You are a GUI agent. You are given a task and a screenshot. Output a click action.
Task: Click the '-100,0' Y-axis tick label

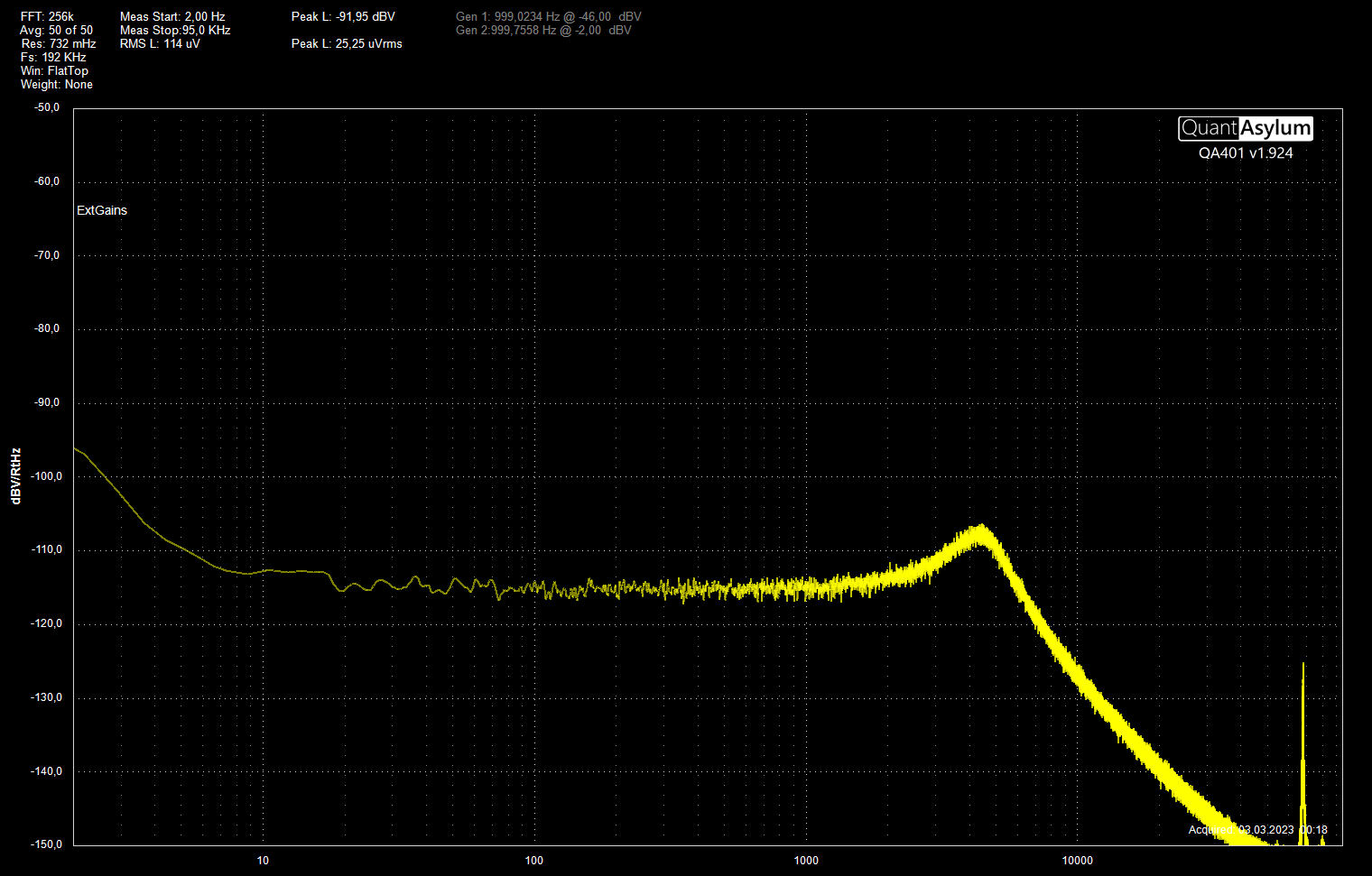46,476
